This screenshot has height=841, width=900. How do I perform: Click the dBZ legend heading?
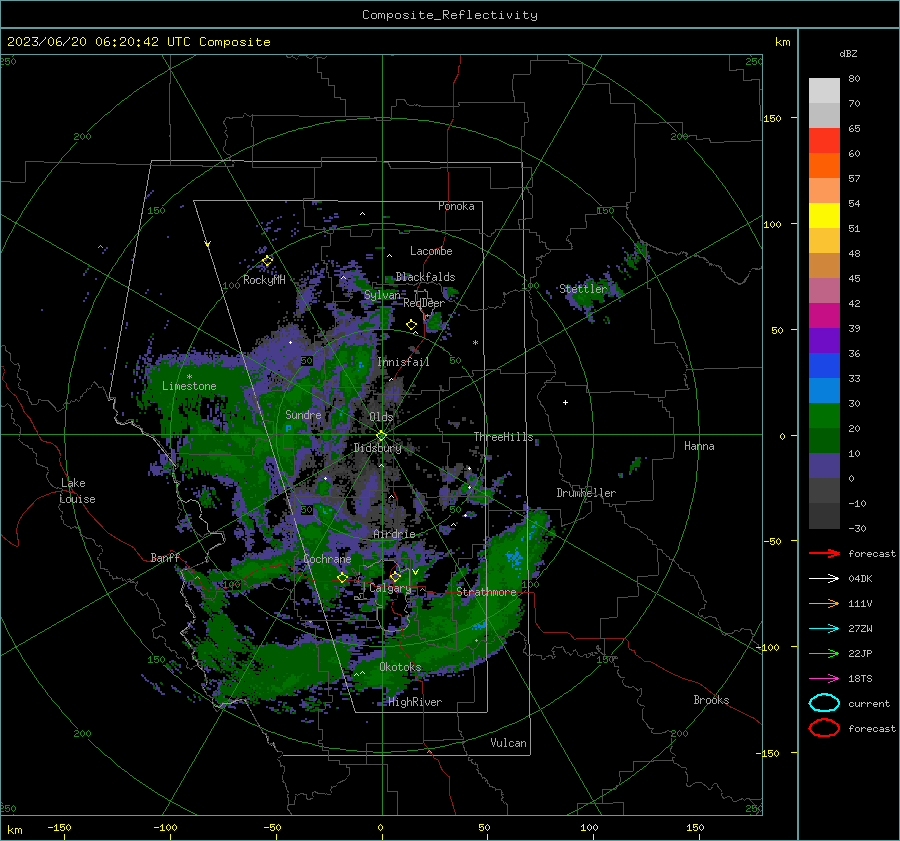pos(848,53)
